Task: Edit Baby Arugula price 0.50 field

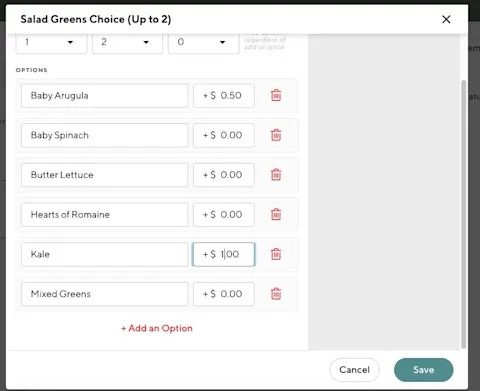Action: [224, 96]
